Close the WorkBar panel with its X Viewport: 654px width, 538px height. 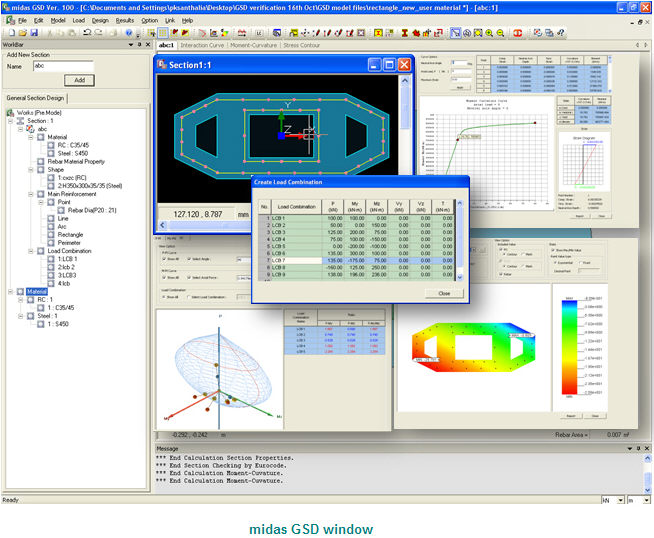[x=148, y=44]
